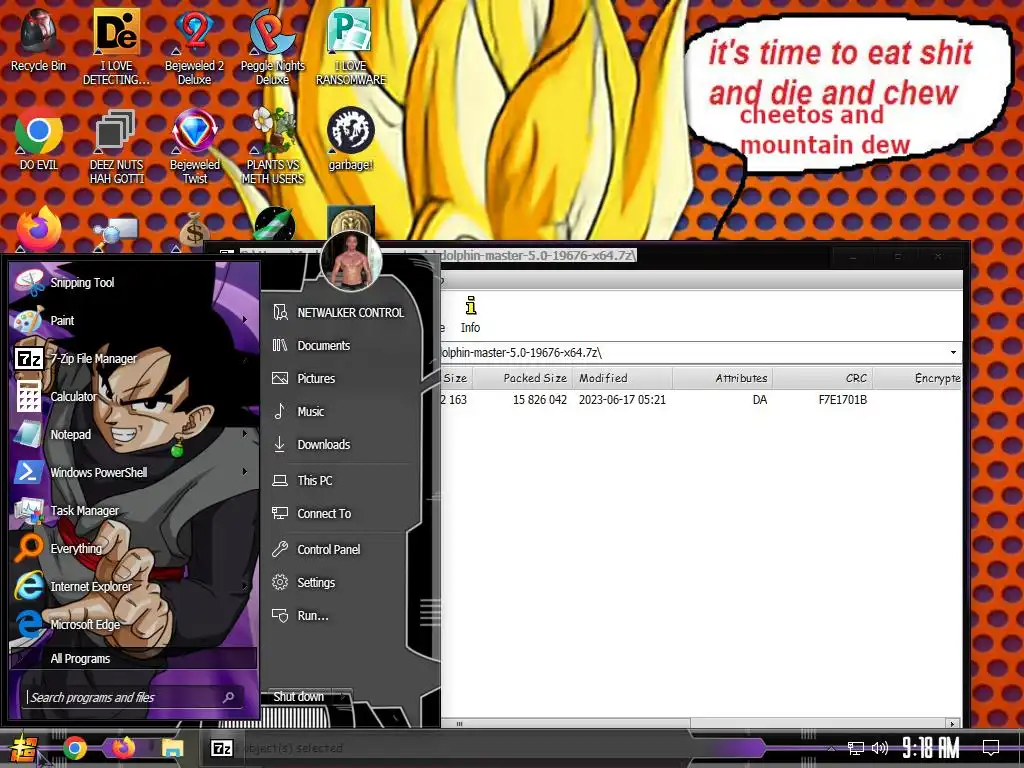Open the NETWALKER CONTROL user folder

[338, 313]
